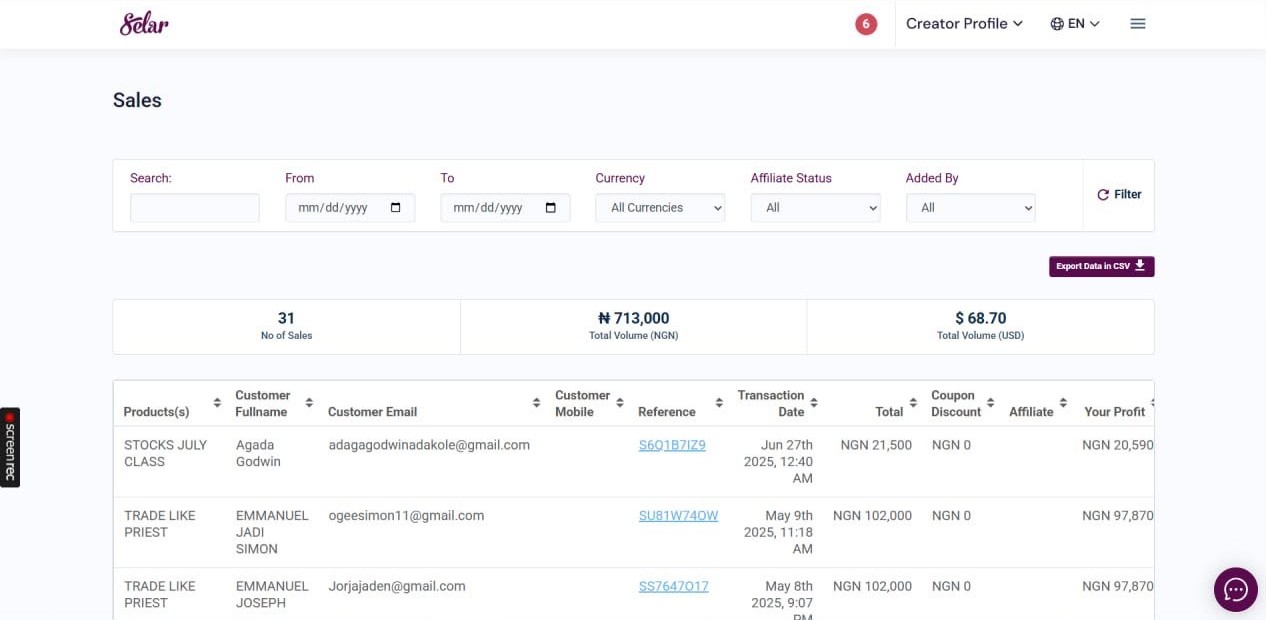This screenshot has height=620, width=1266.
Task: Sort by Customer Fullname column arrows
Action: [309, 403]
